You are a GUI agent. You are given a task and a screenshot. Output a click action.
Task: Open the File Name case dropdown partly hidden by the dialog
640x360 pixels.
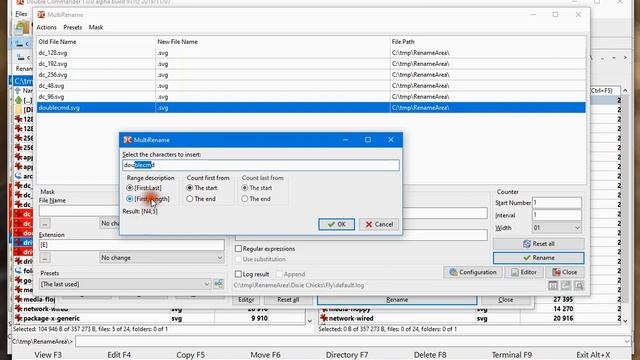(x=110, y=224)
